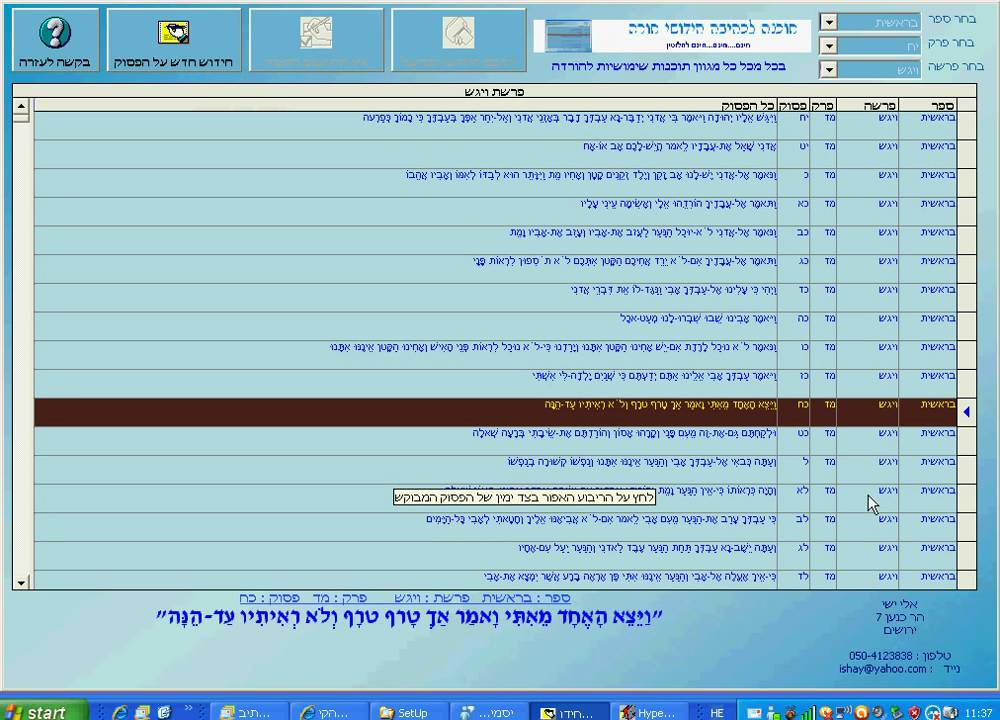Open link בכל מכל כל מגוון תוכנות

[668, 66]
